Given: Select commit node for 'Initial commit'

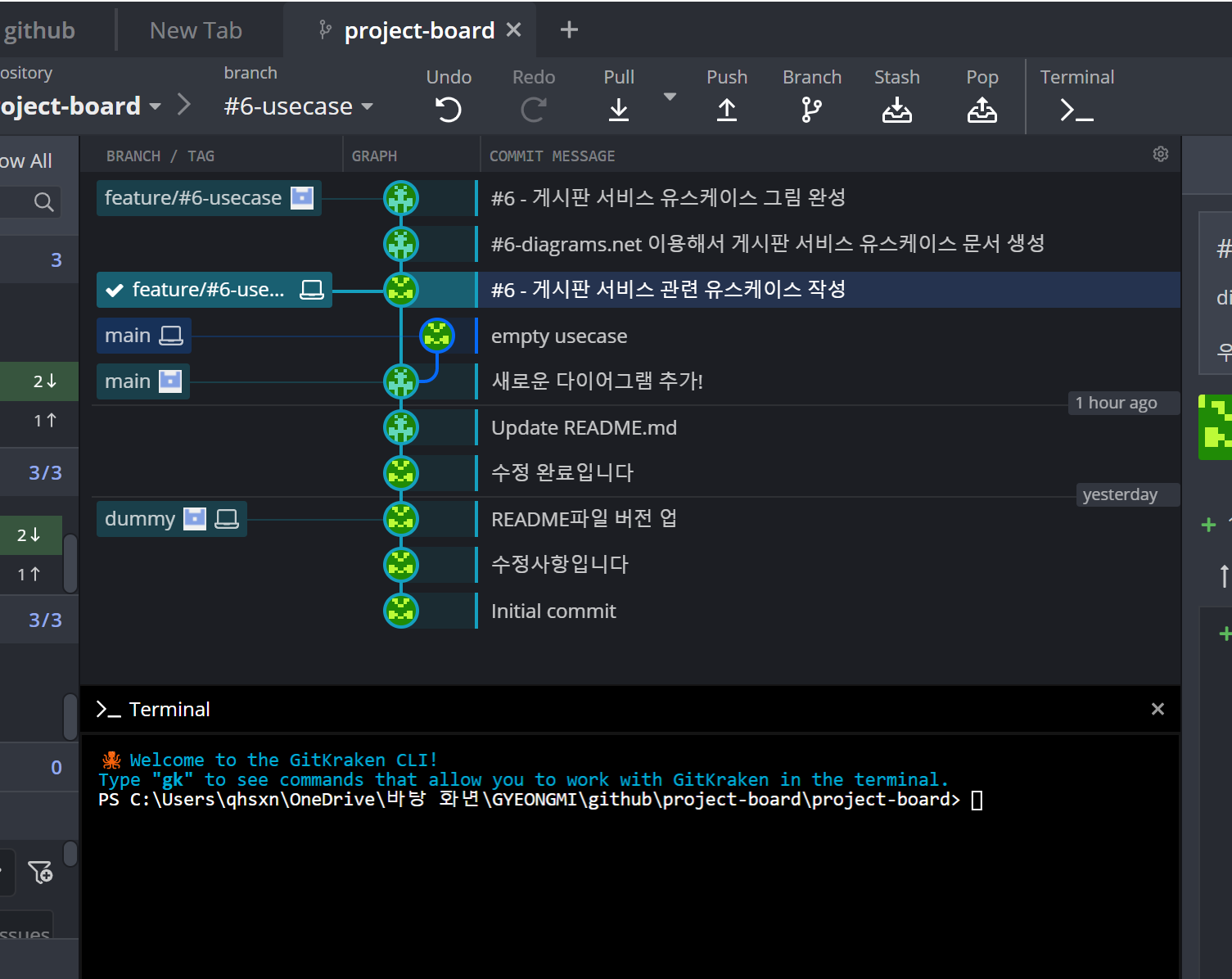Looking at the screenshot, I should point(401,611).
